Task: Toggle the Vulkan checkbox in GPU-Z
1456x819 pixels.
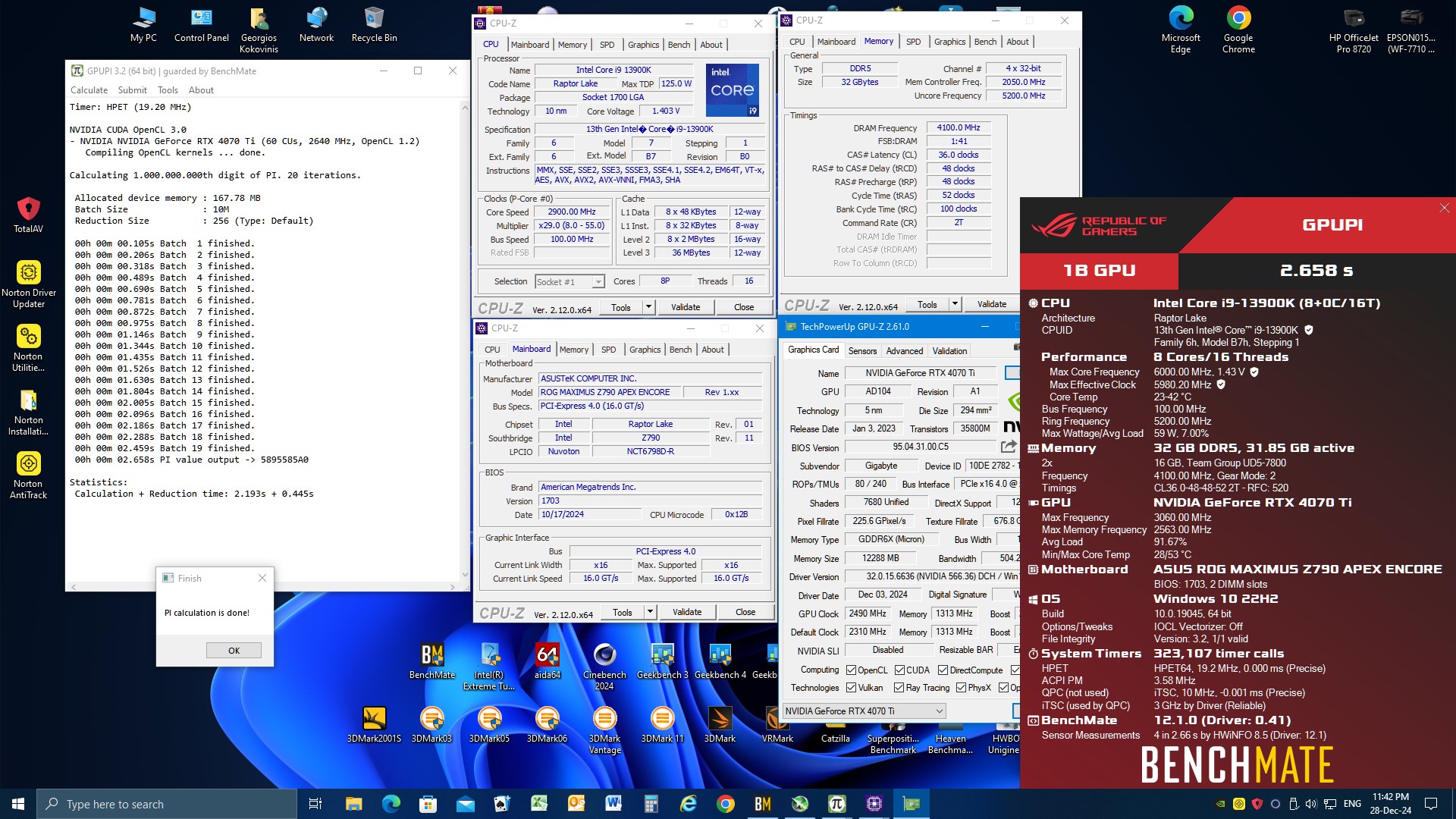Action: [851, 688]
